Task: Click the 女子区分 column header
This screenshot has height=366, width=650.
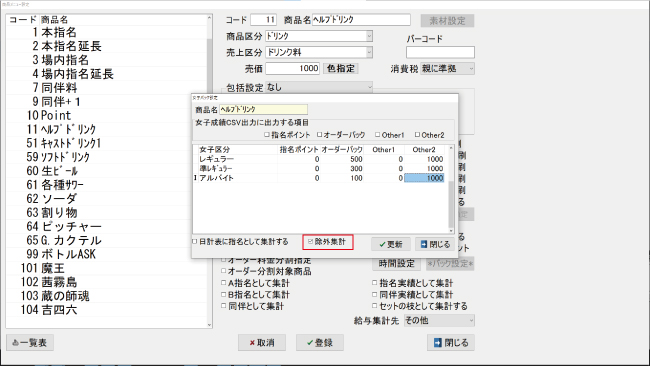Action: coord(237,150)
